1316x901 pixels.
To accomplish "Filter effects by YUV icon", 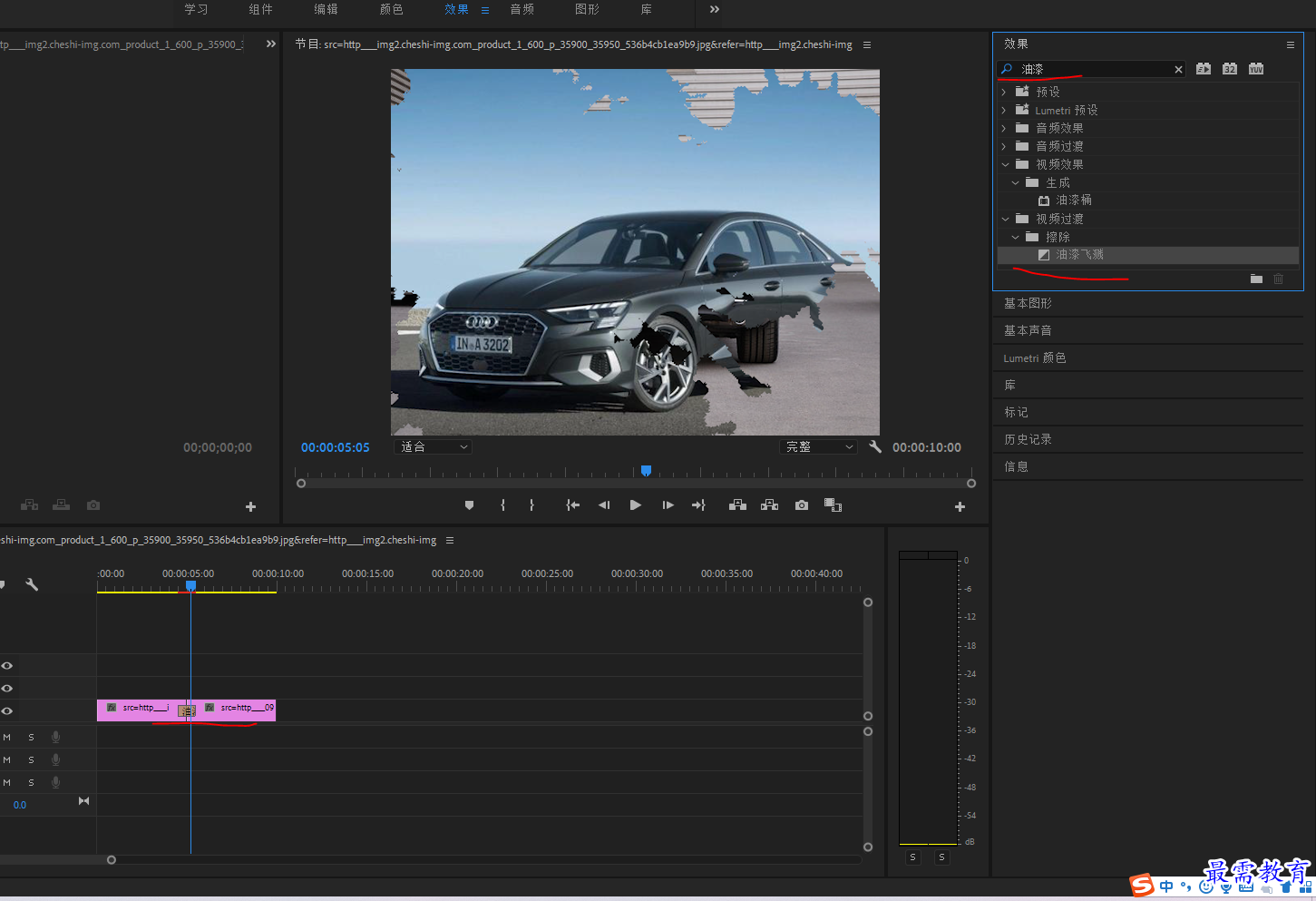I will (x=1256, y=69).
